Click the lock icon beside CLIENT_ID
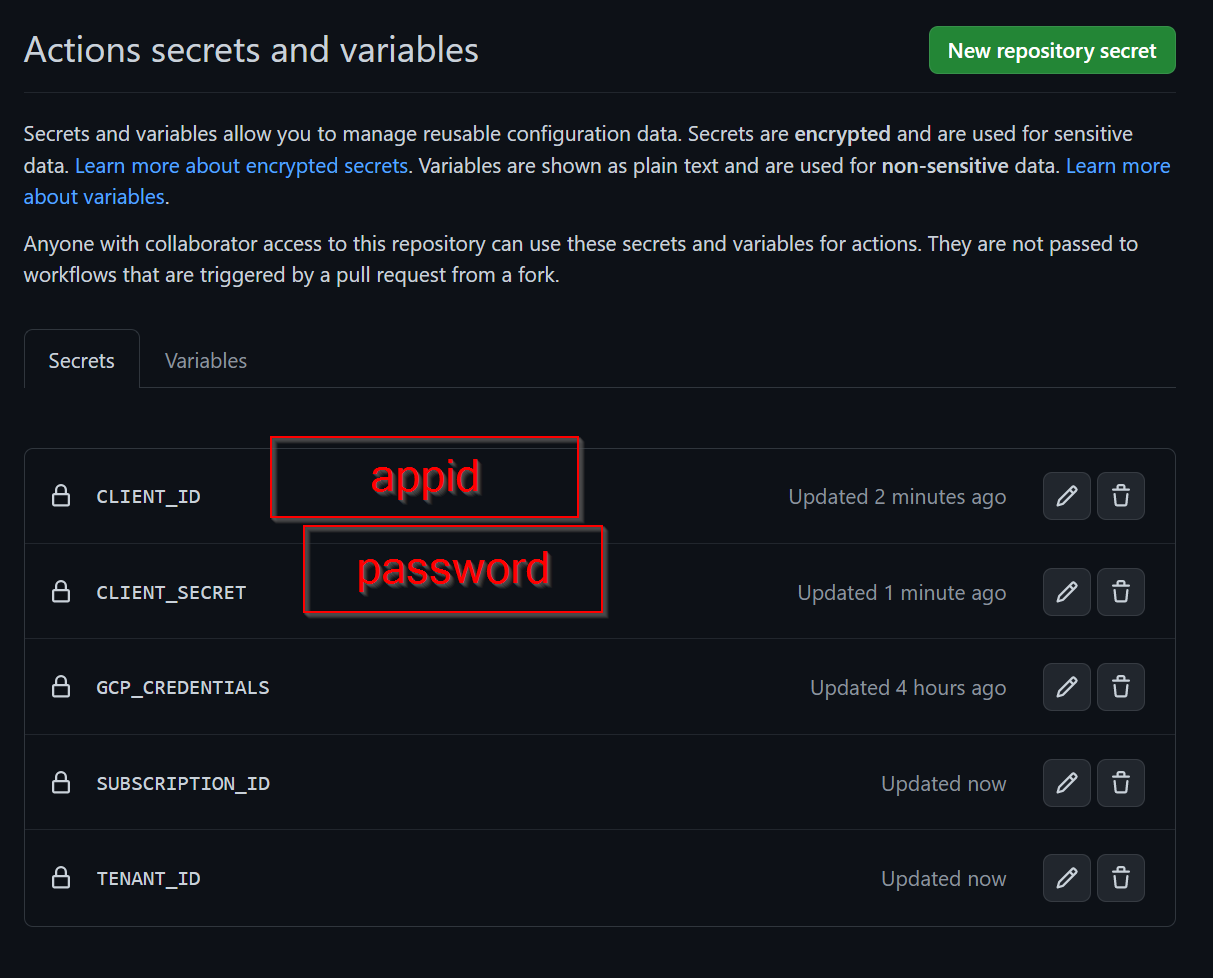This screenshot has height=978, width=1213. tap(61, 496)
